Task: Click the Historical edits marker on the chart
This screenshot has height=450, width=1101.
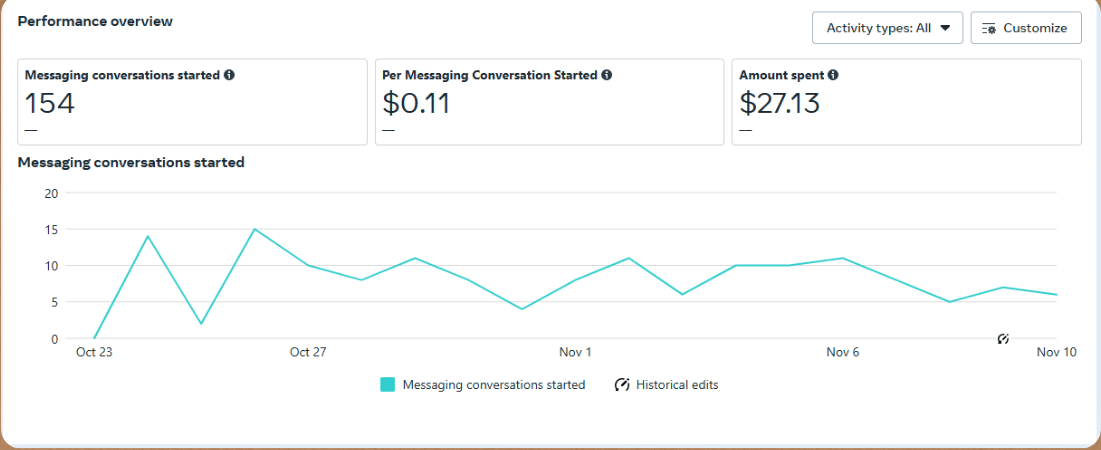Action: point(1003,339)
